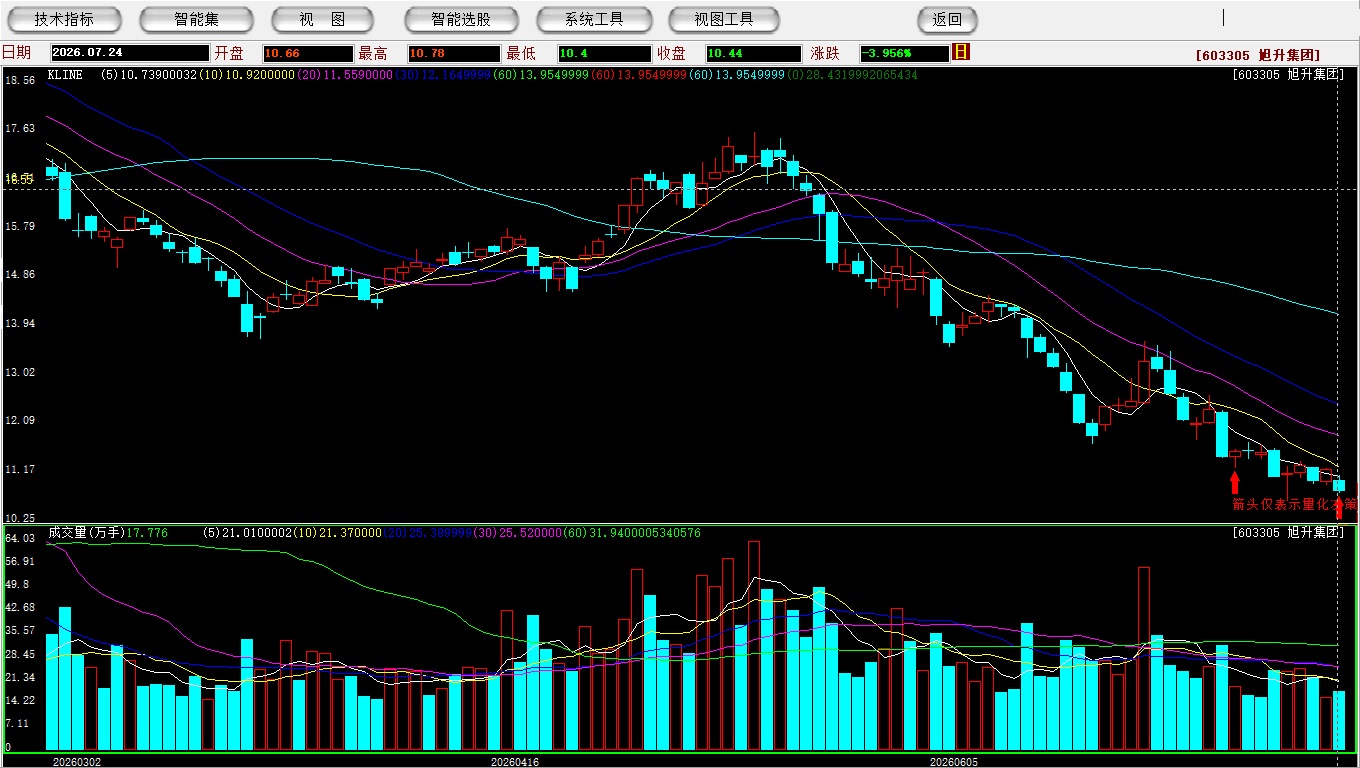The height and width of the screenshot is (768, 1360).
Task: Open the 智能集 button
Action: (x=196, y=19)
